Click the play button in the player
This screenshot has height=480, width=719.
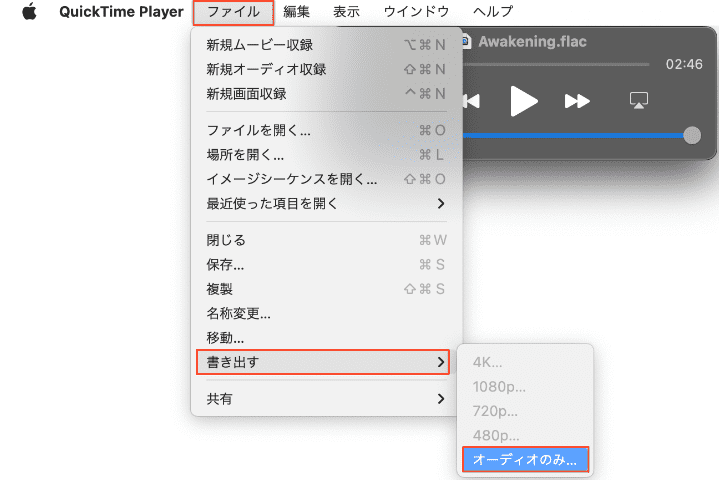click(523, 101)
